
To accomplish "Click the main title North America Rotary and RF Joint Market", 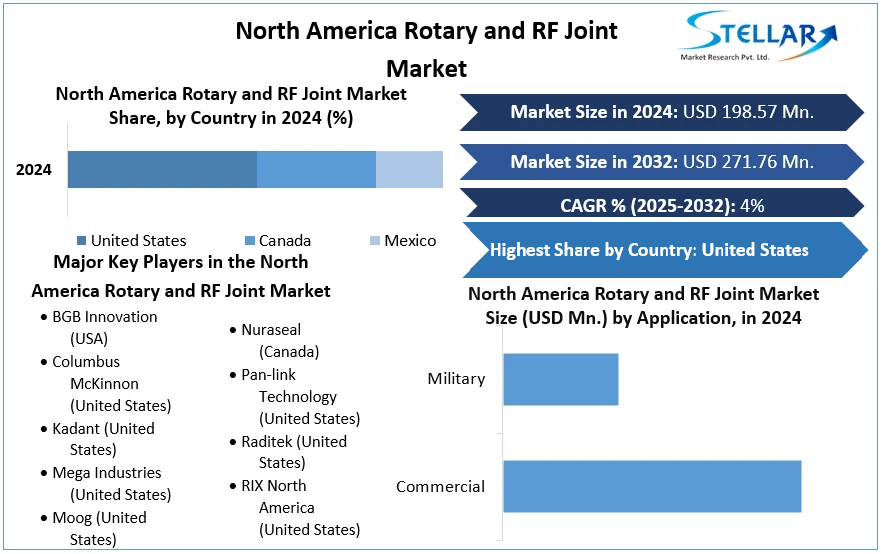I will [x=427, y=50].
